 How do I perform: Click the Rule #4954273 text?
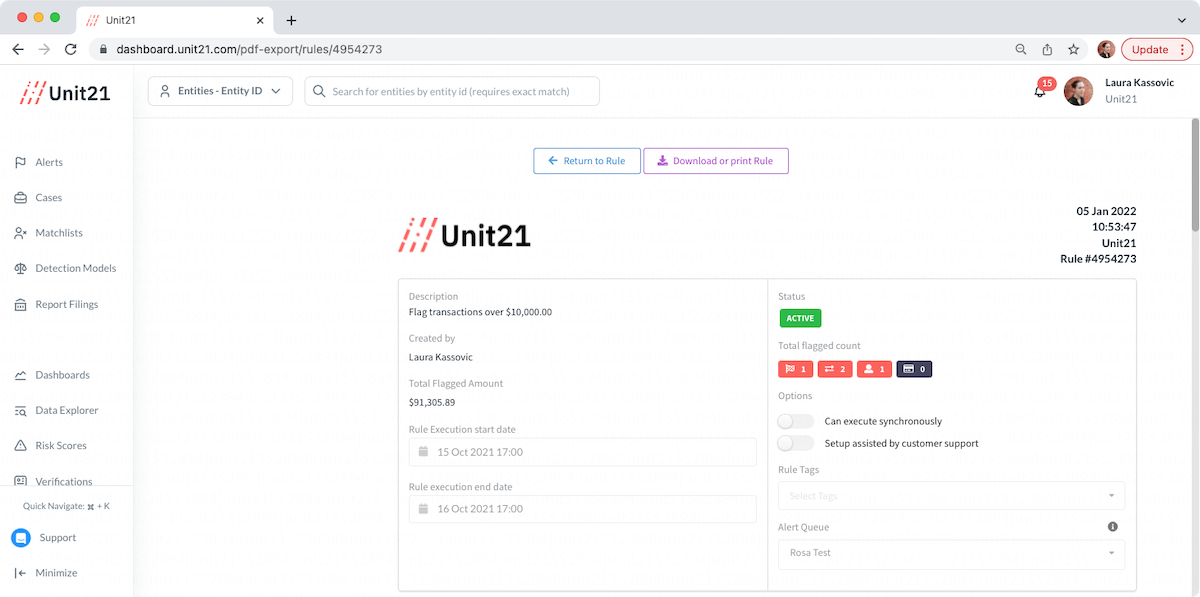(1098, 259)
